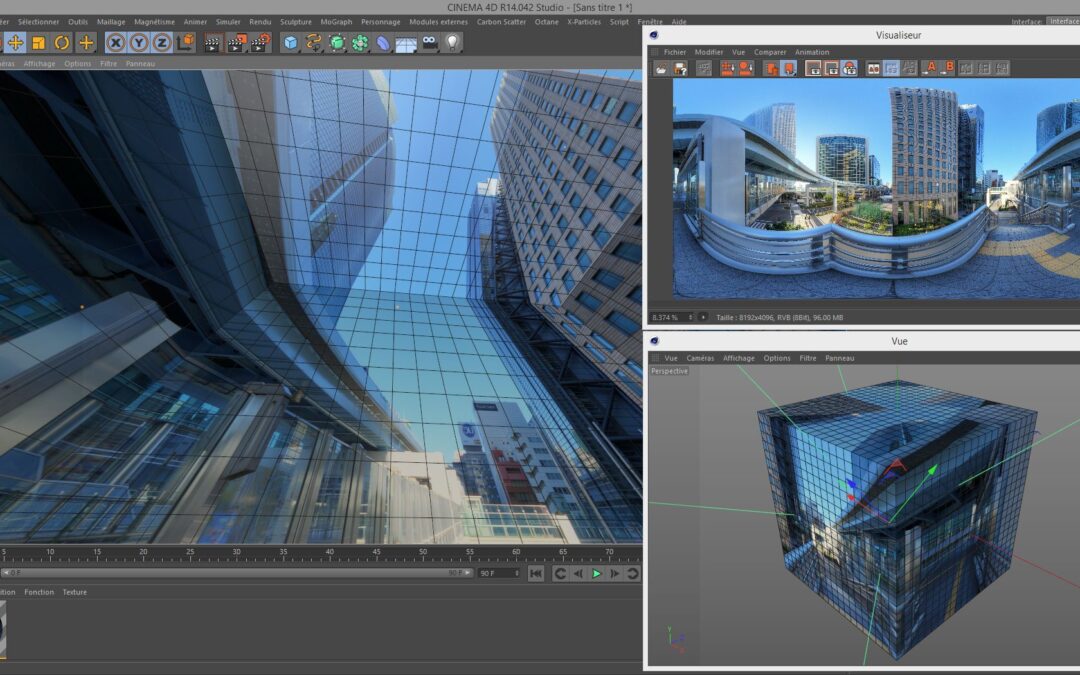Select the Scale tool

[38, 43]
